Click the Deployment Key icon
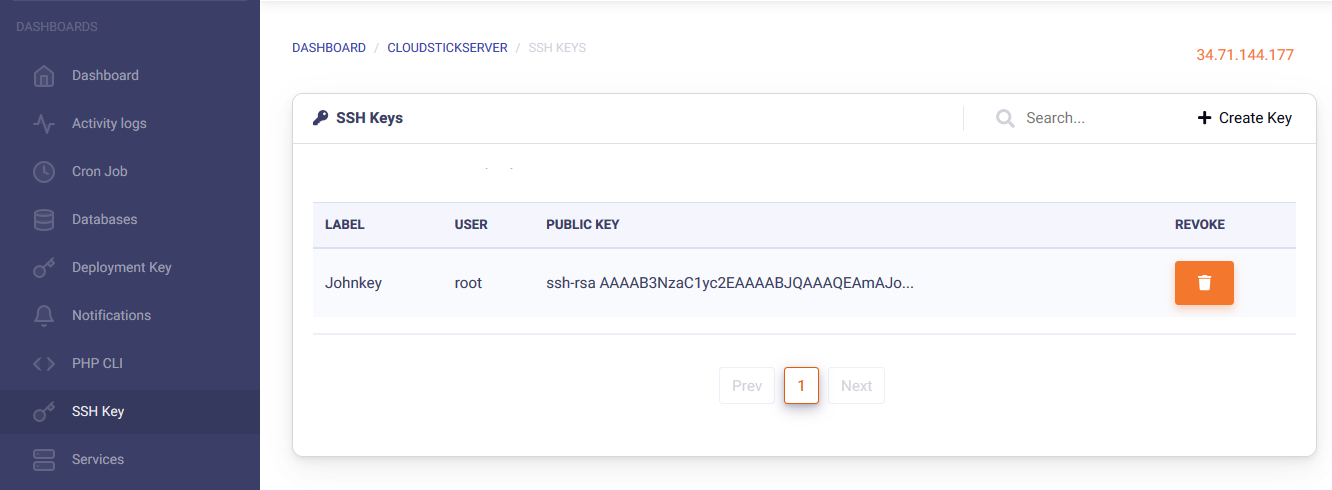The image size is (1332, 490). tap(44, 268)
